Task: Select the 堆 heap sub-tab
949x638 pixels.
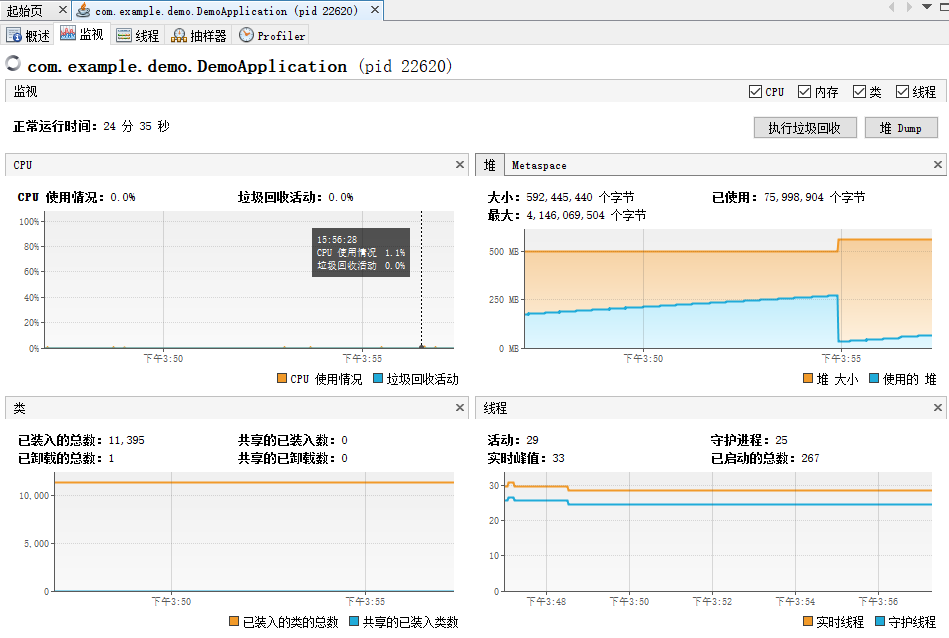Action: coord(489,165)
